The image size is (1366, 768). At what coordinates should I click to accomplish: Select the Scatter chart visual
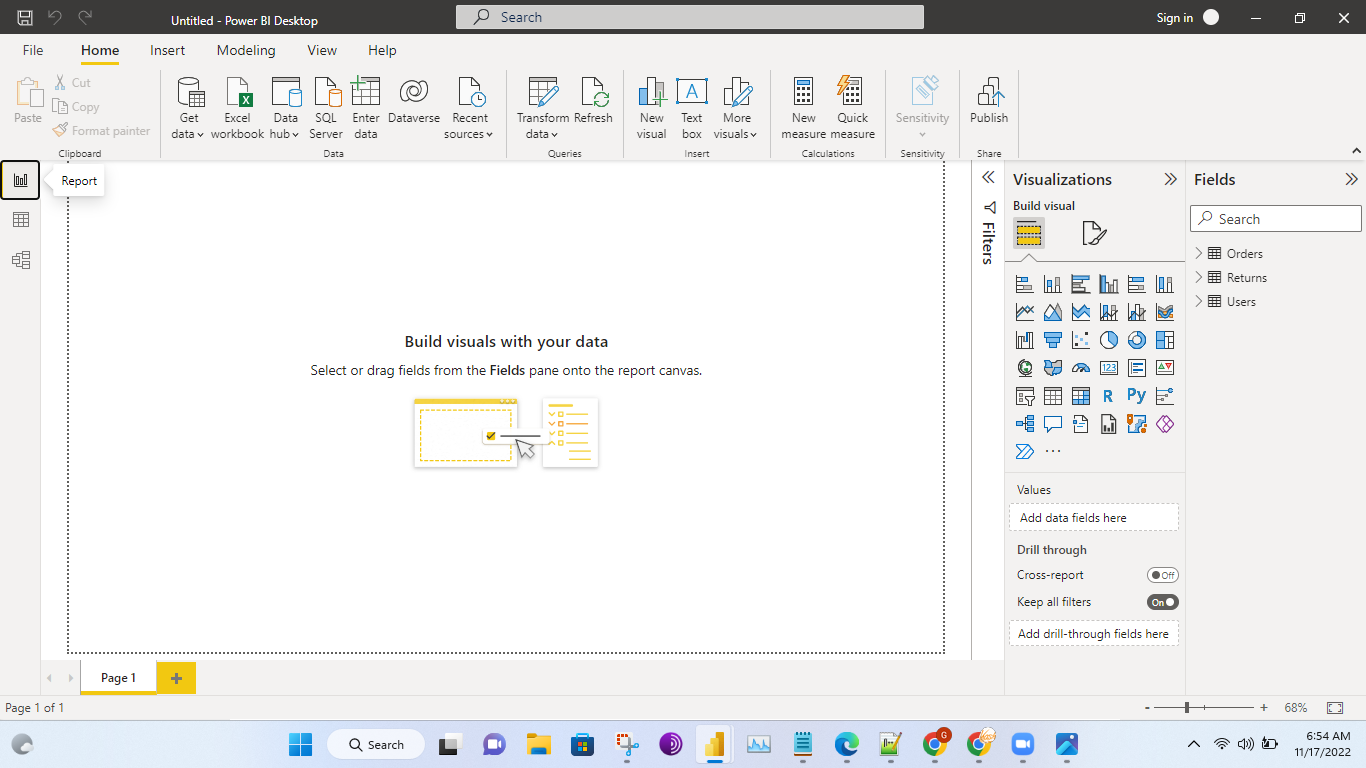click(x=1080, y=341)
